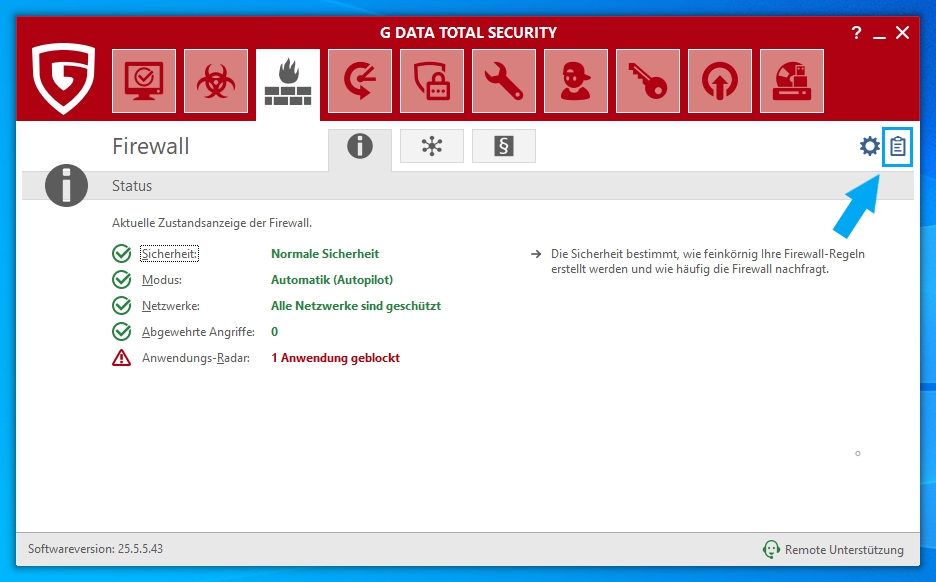Switch to the Rule sets paragraph tab
936x582 pixels.
504,146
